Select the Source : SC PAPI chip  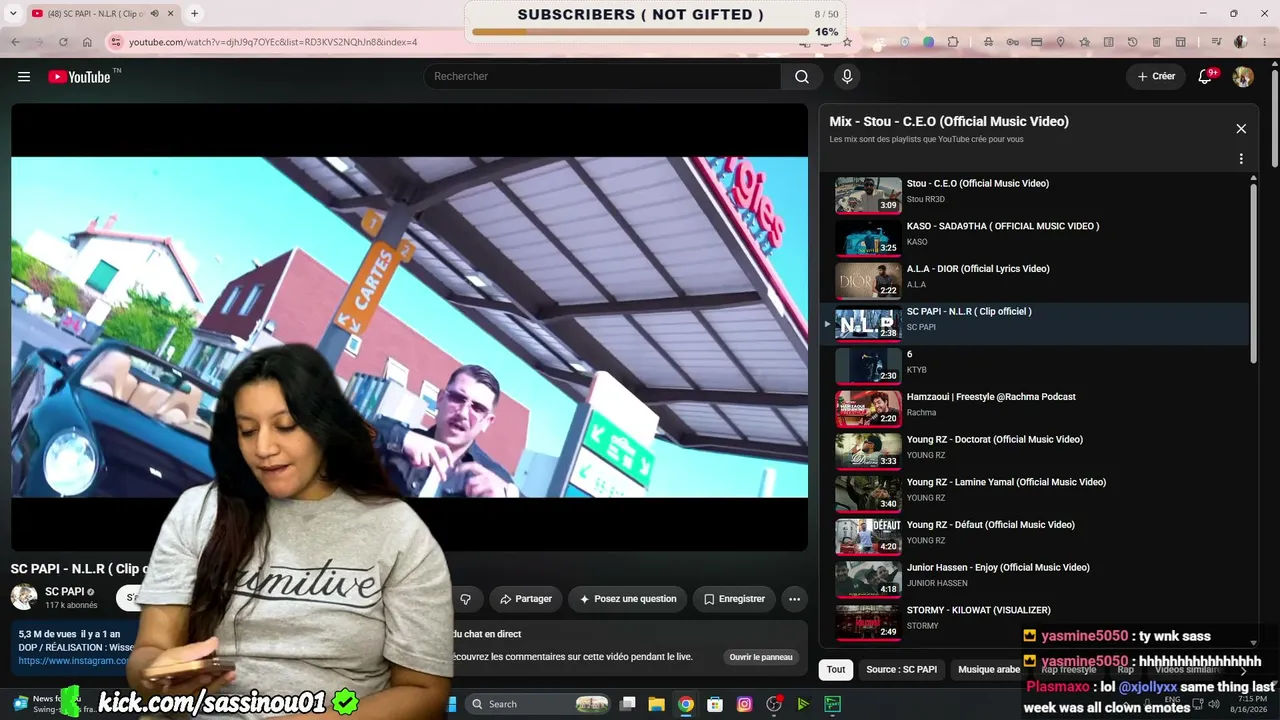pyautogui.click(x=901, y=670)
